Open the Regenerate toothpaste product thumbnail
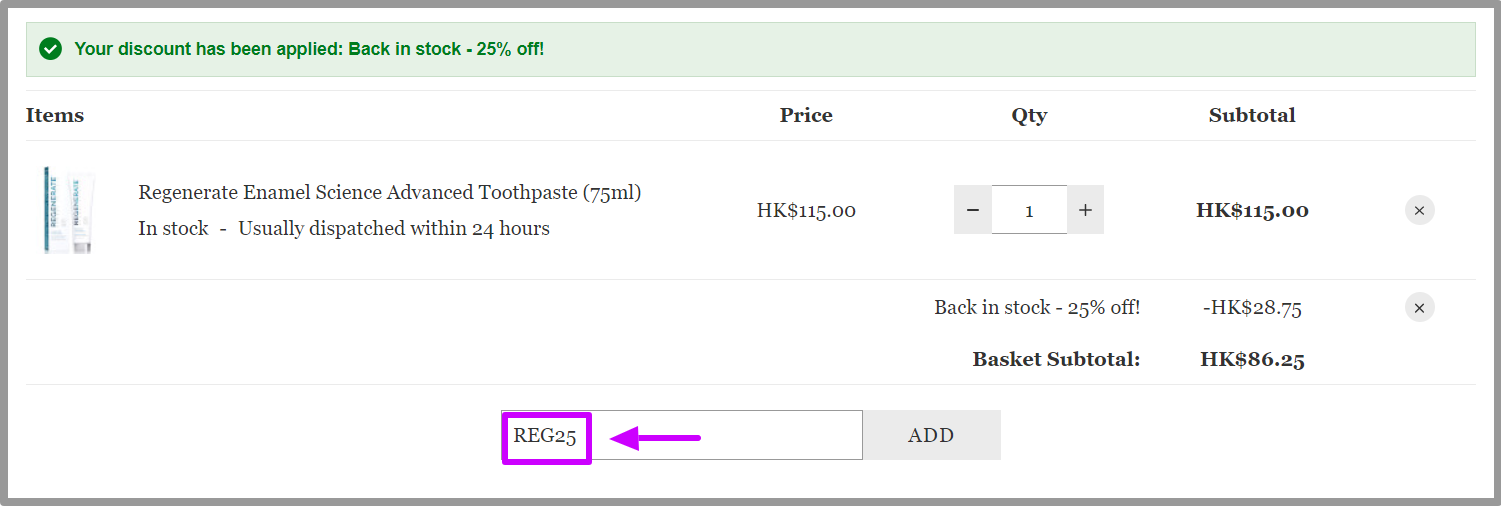Image resolution: width=1501 pixels, height=506 pixels. (69, 210)
